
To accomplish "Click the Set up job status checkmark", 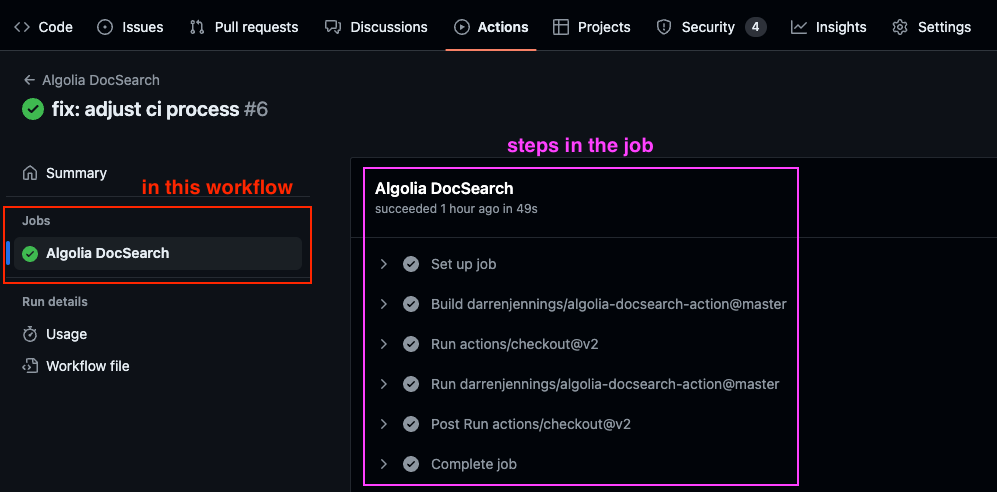I will [410, 264].
